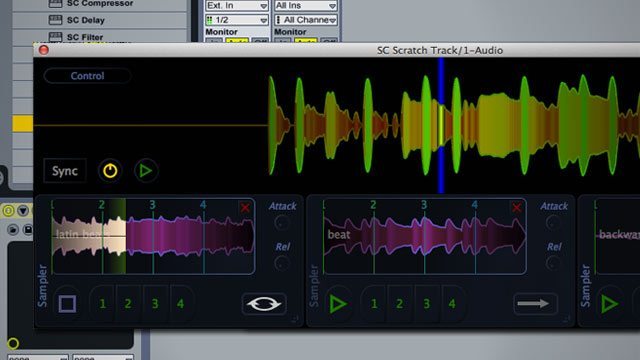The width and height of the screenshot is (640, 360).
Task: Remove the beat sample with red X
Action: 517,208
